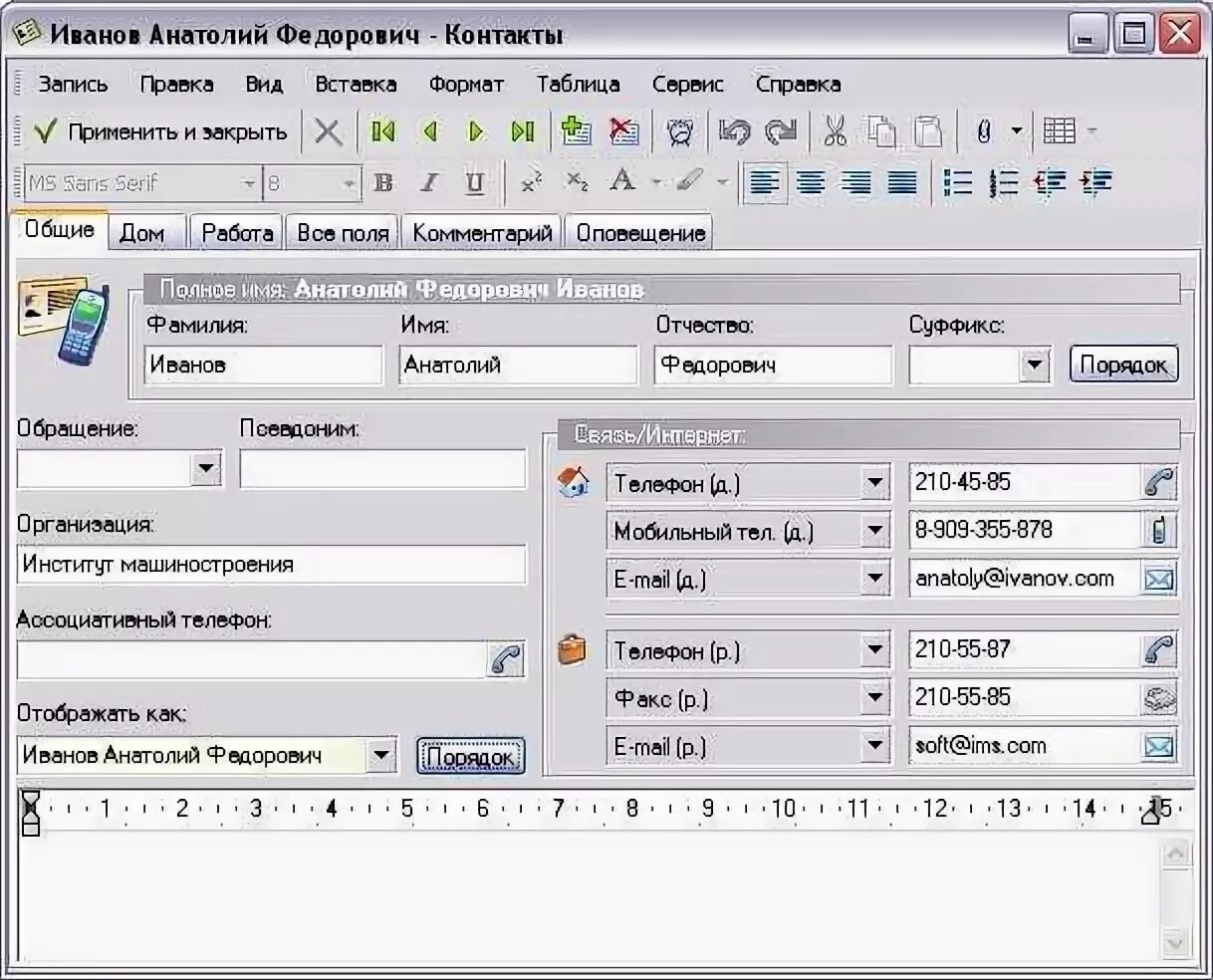Image resolution: width=1213 pixels, height=980 pixels.
Task: Expand the Обращение combo box
Action: [206, 468]
